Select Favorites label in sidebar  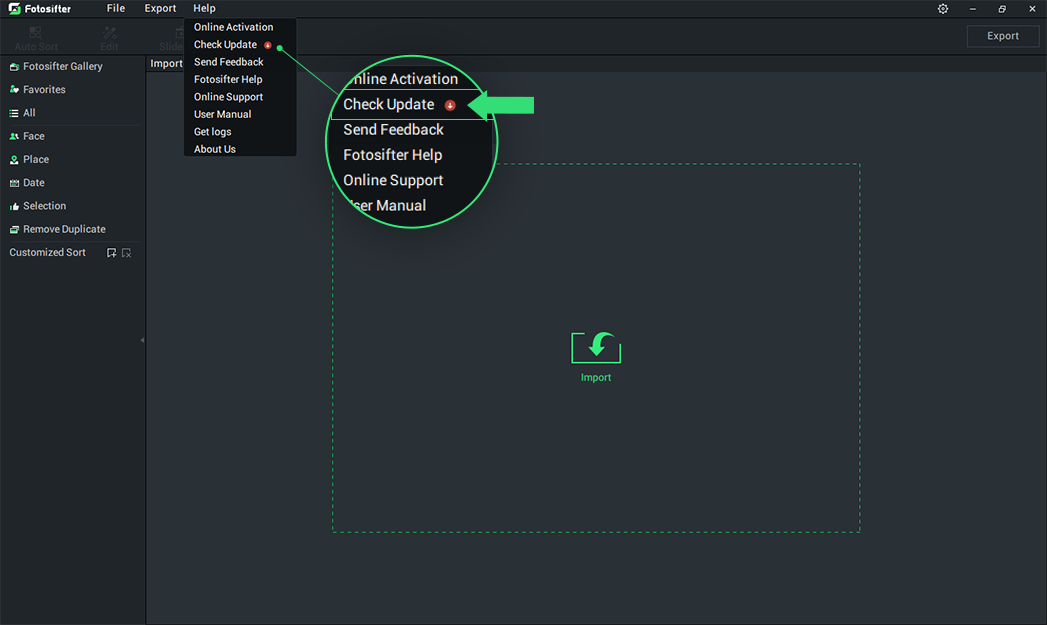coord(44,89)
